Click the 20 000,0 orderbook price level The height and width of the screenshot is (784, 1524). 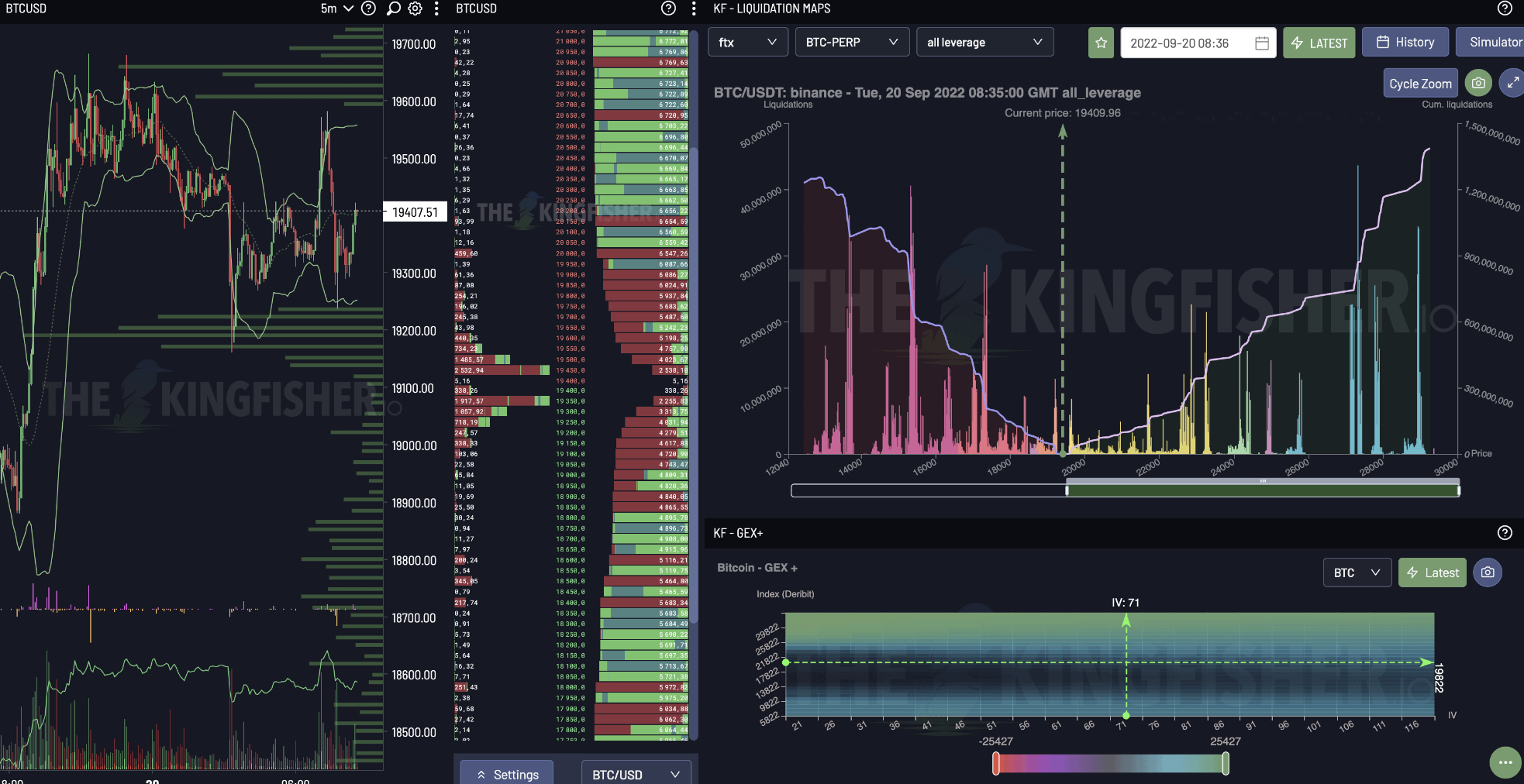click(571, 253)
